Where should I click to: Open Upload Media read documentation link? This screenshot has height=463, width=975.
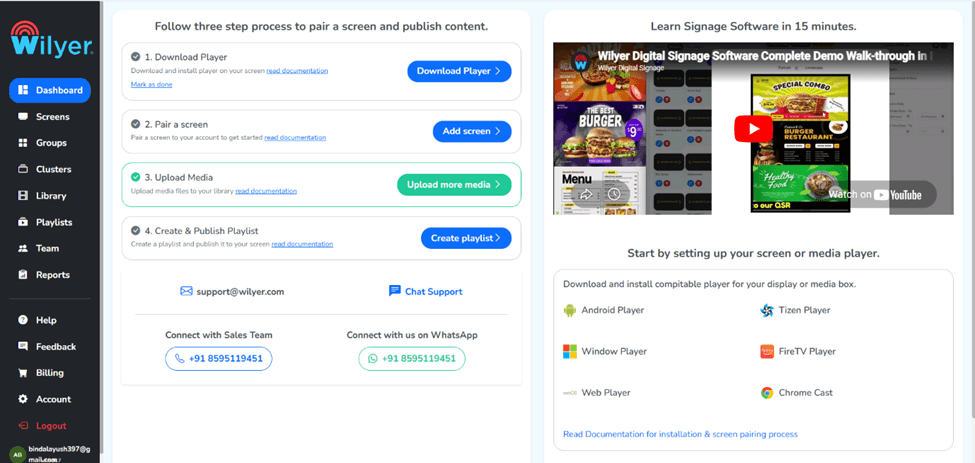[266, 191]
